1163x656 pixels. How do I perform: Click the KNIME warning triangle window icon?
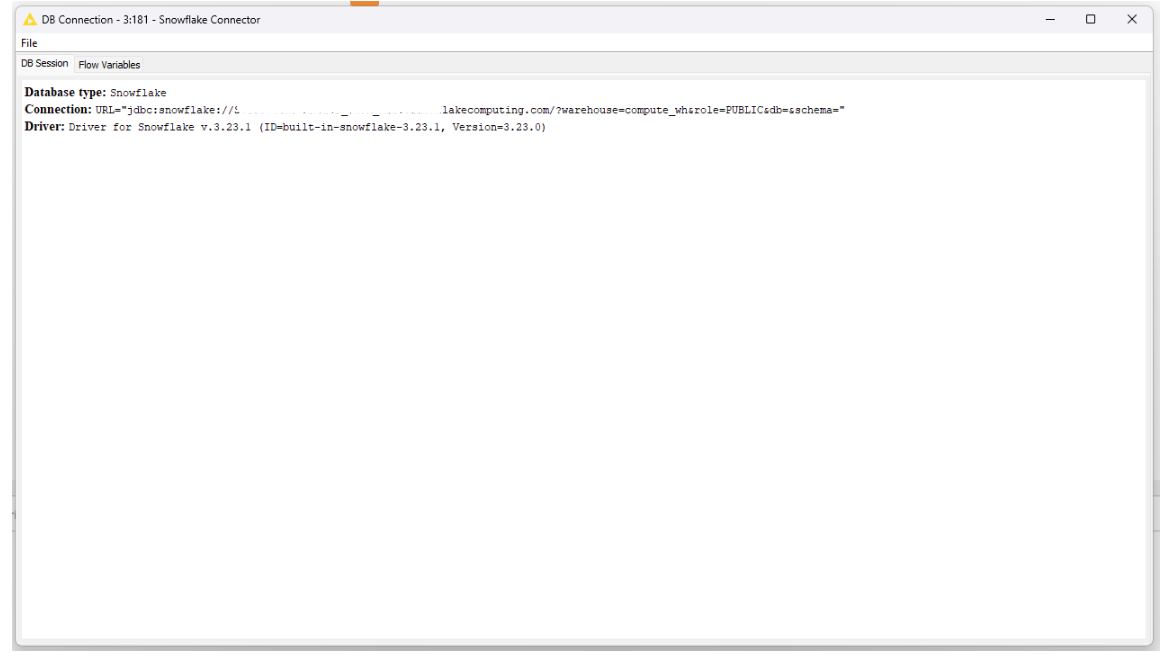[30, 19]
